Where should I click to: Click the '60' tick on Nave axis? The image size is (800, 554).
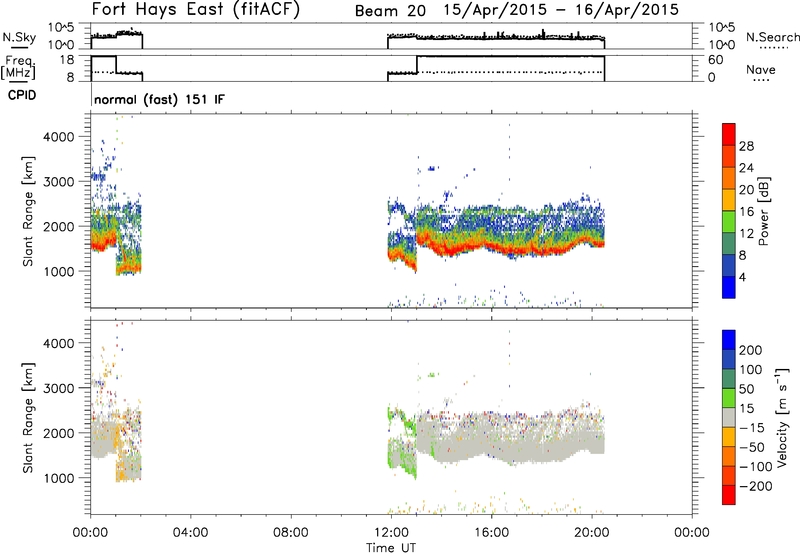tap(715, 60)
